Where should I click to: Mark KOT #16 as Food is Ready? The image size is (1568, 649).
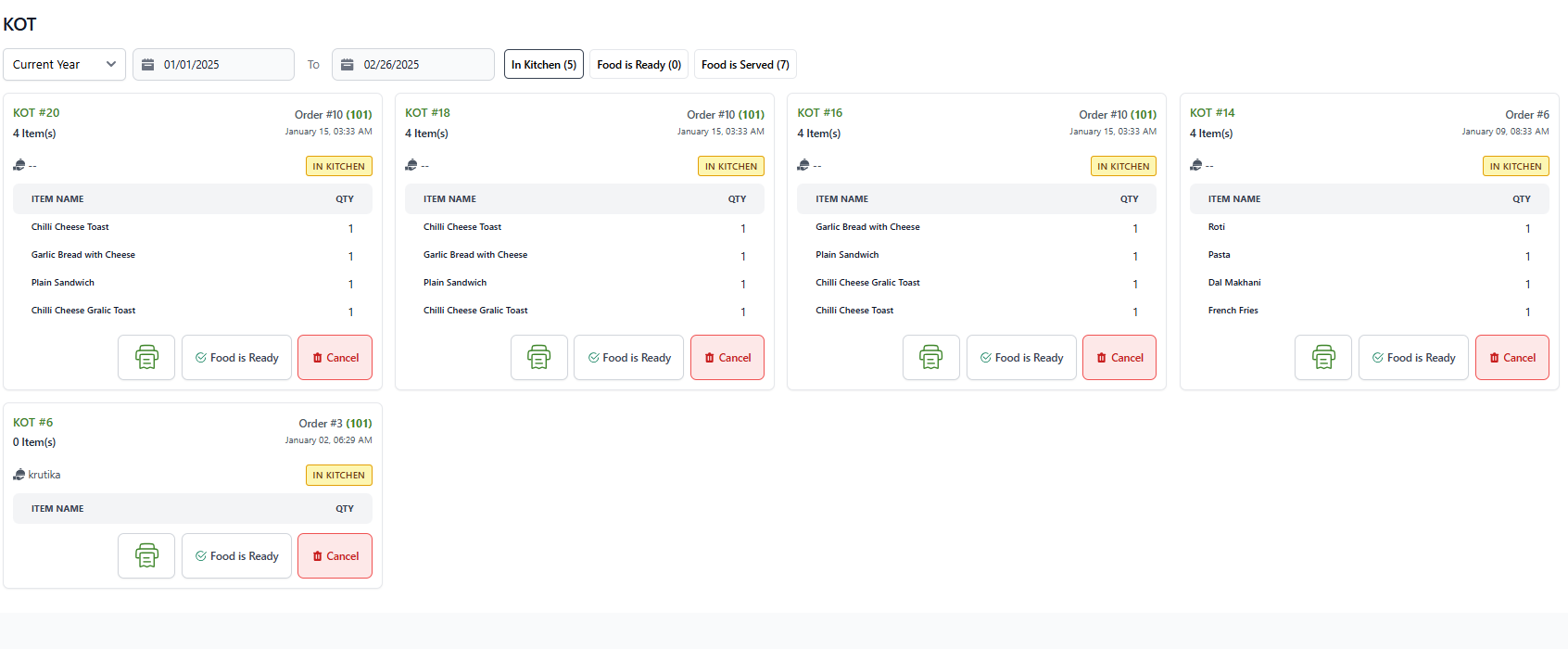[1021, 357]
